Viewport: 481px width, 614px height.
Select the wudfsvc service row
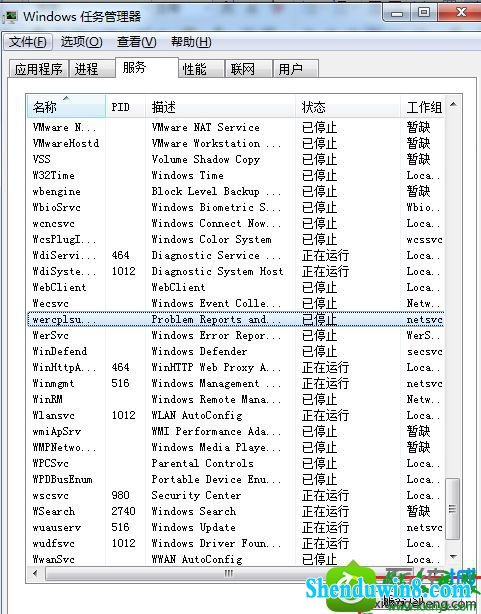[x=236, y=544]
